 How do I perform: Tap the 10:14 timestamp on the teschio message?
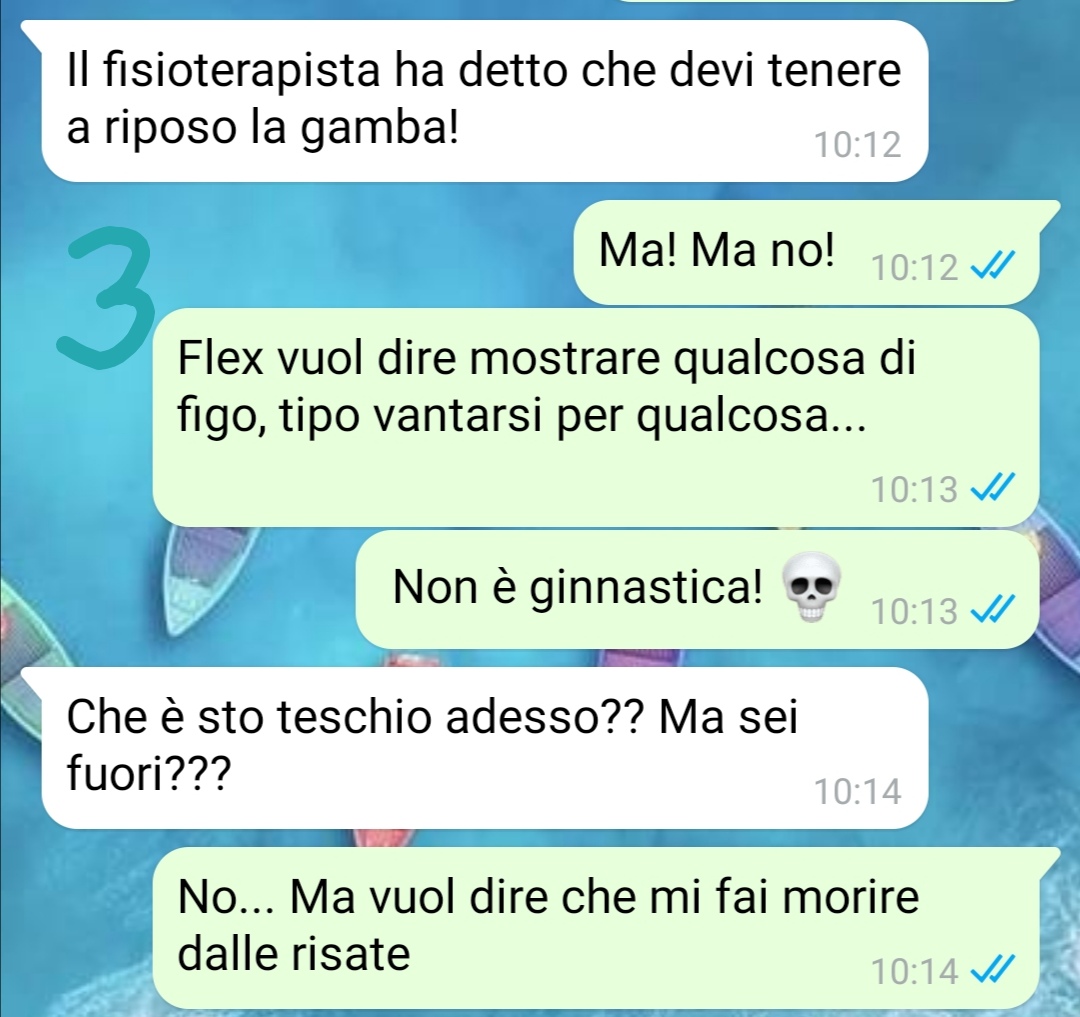click(858, 791)
